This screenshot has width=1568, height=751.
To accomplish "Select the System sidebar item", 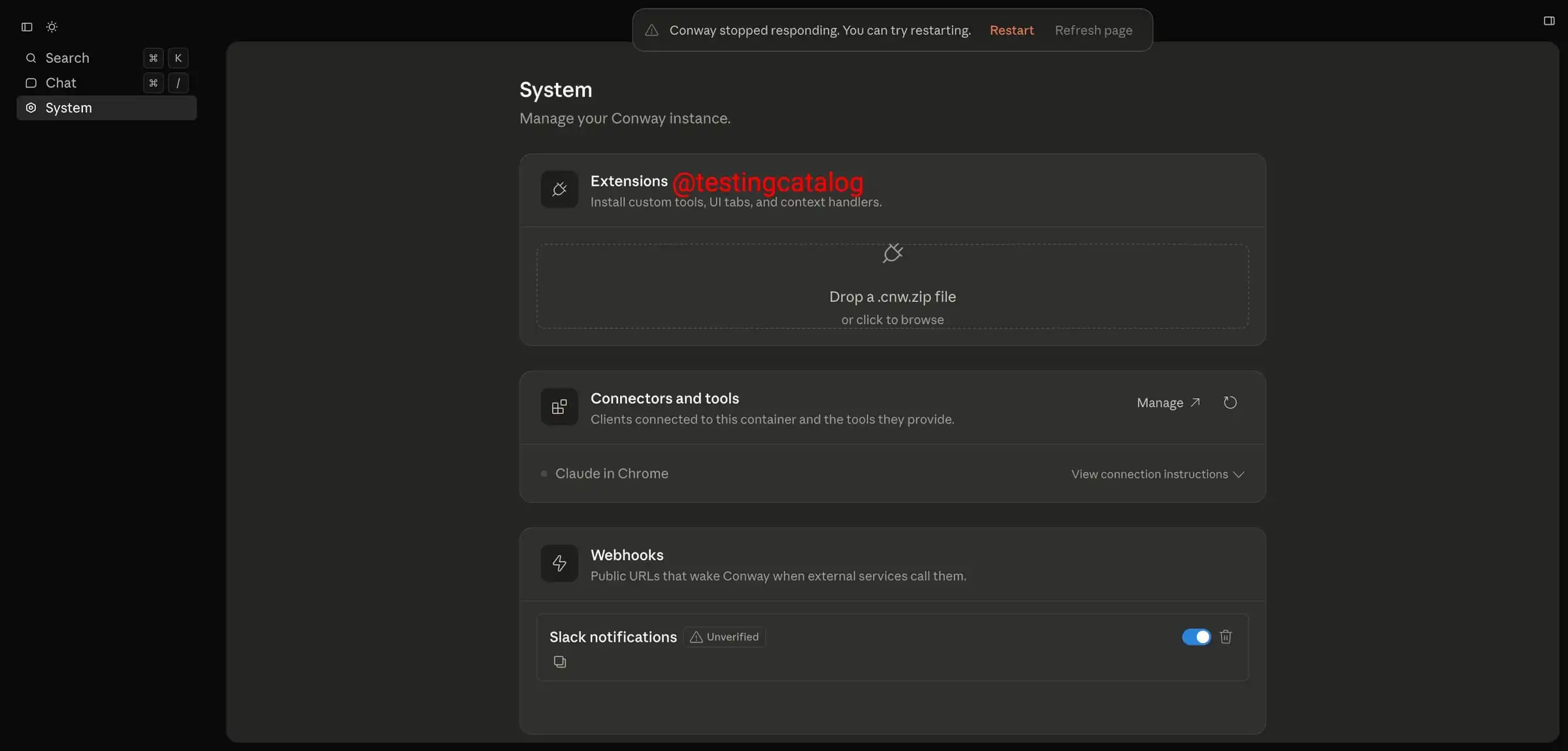I will click(x=69, y=108).
